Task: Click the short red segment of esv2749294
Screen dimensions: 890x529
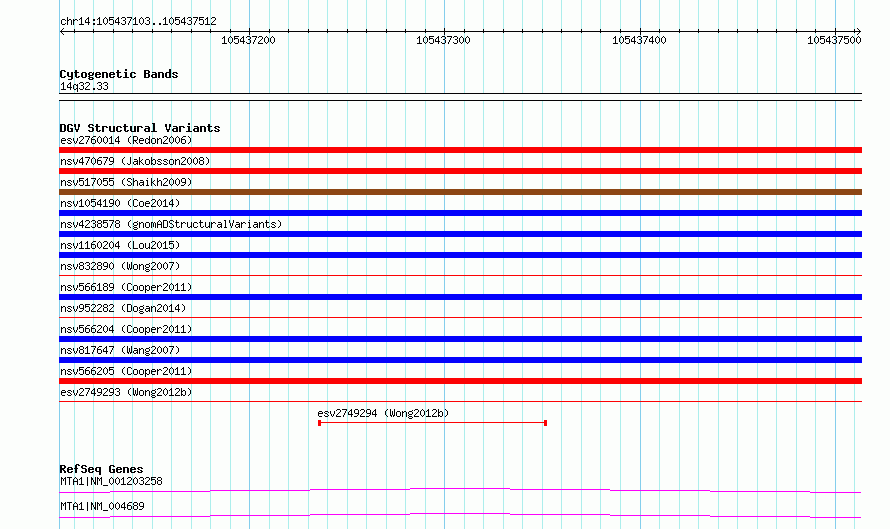Action: tap(433, 423)
